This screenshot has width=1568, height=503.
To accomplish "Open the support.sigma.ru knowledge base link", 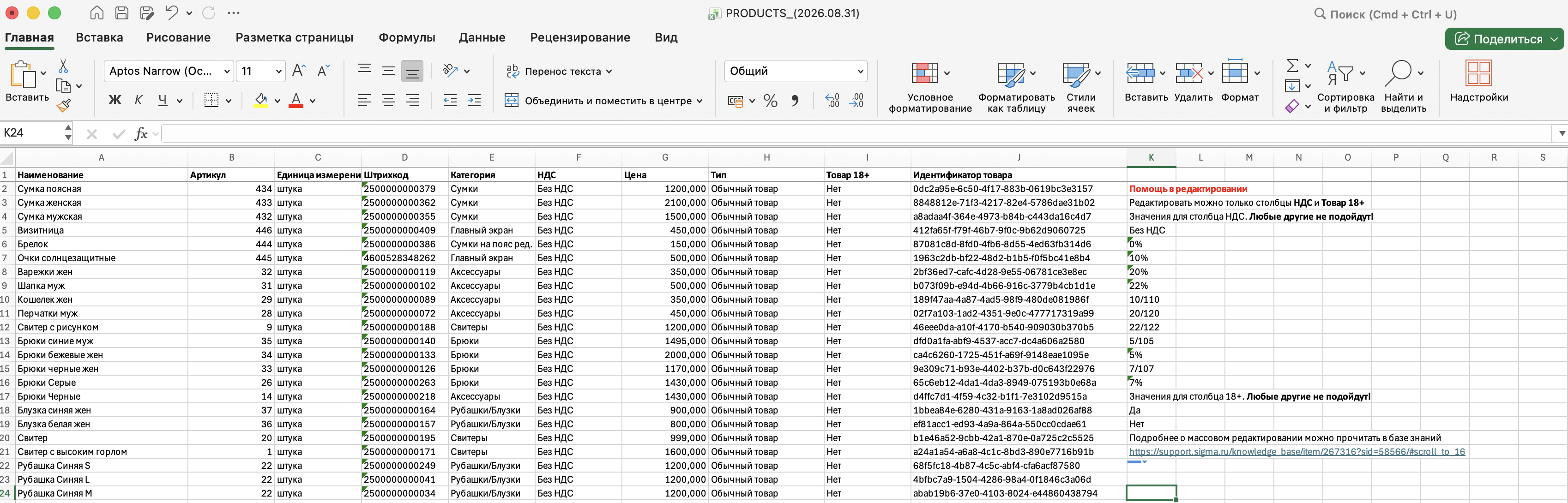I will [1297, 452].
